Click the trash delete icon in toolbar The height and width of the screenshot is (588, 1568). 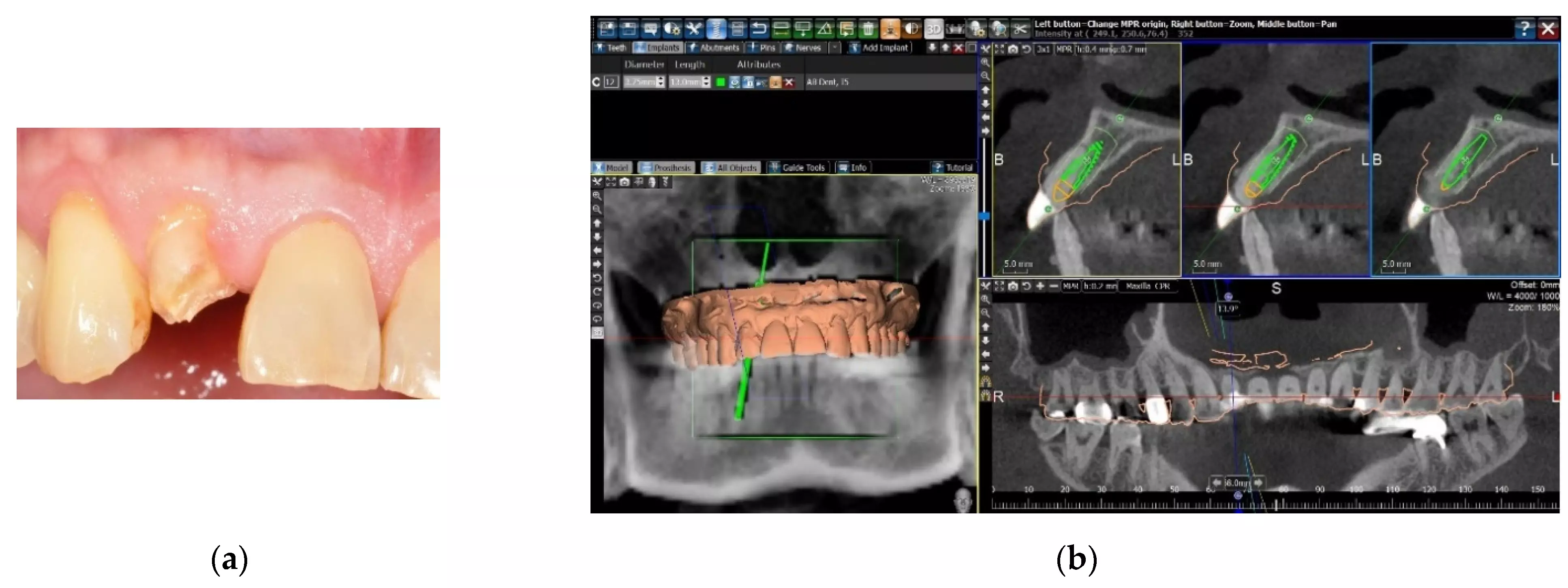pos(868,29)
